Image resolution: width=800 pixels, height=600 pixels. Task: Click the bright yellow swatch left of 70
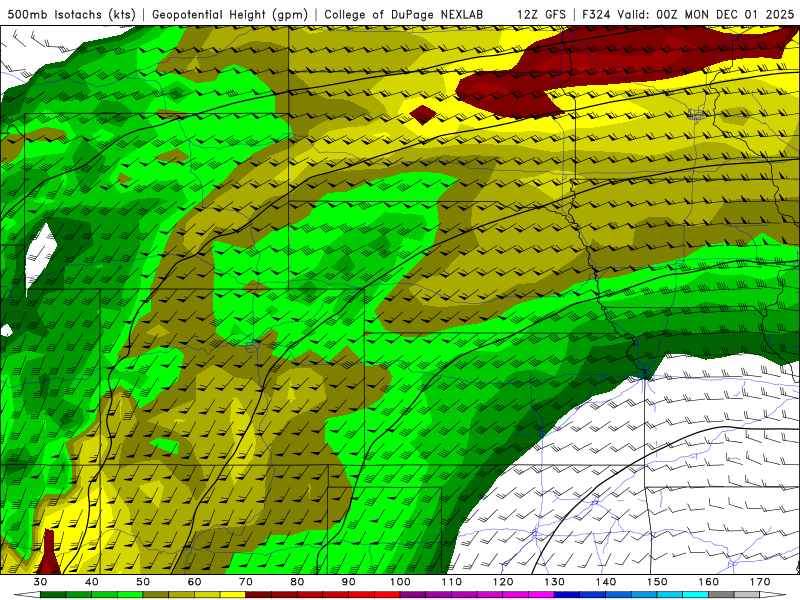click(x=233, y=595)
